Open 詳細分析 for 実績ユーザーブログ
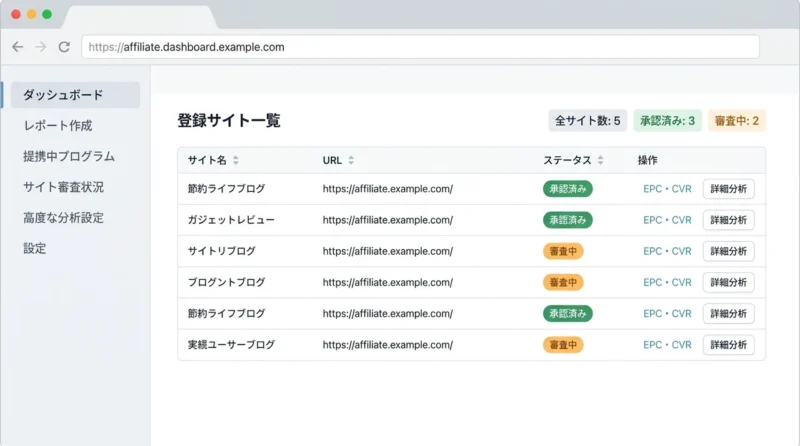This screenshot has width=800, height=446. coord(729,345)
